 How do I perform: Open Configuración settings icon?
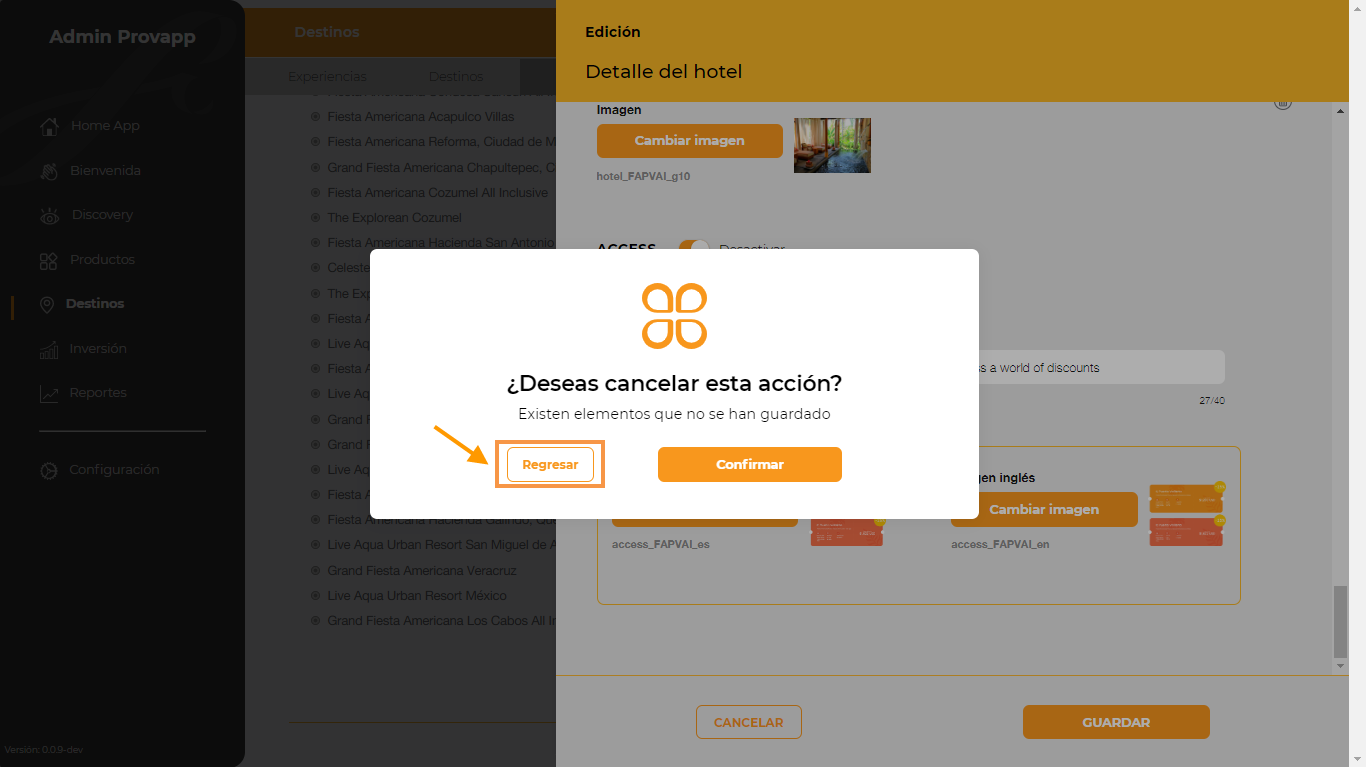coord(48,470)
